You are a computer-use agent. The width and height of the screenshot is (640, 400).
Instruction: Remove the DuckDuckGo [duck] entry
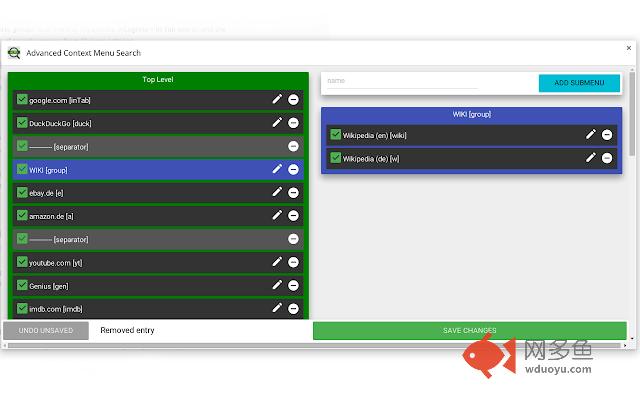click(x=293, y=123)
